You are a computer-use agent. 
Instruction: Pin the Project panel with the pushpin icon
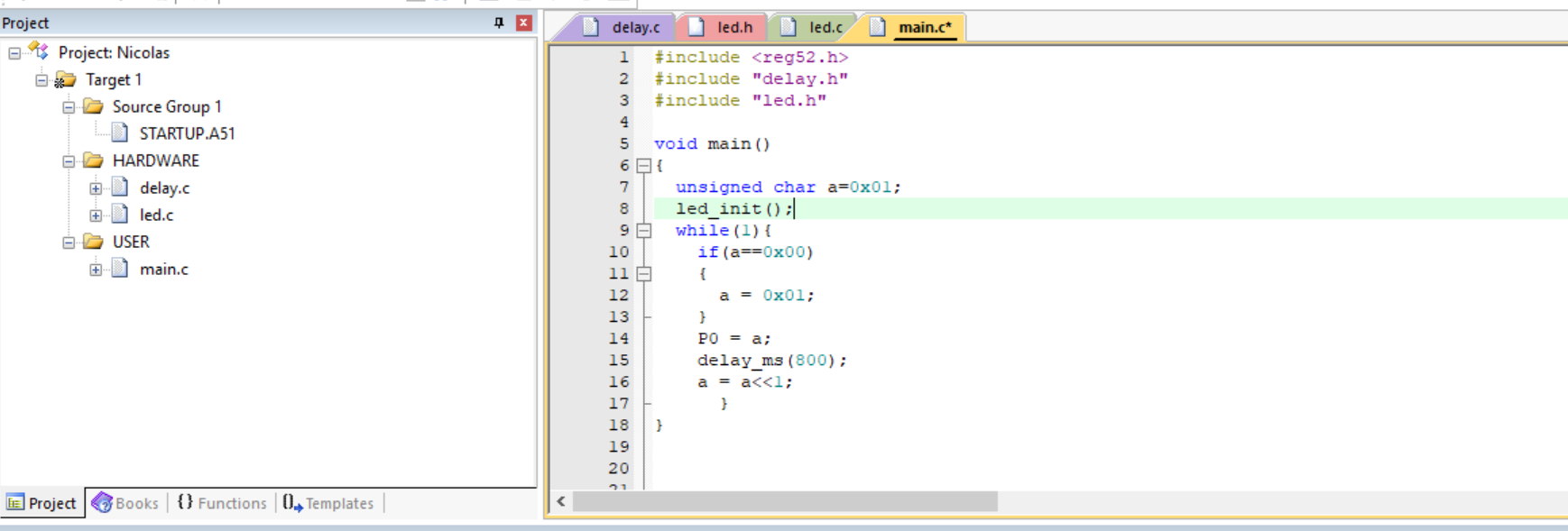click(x=499, y=23)
